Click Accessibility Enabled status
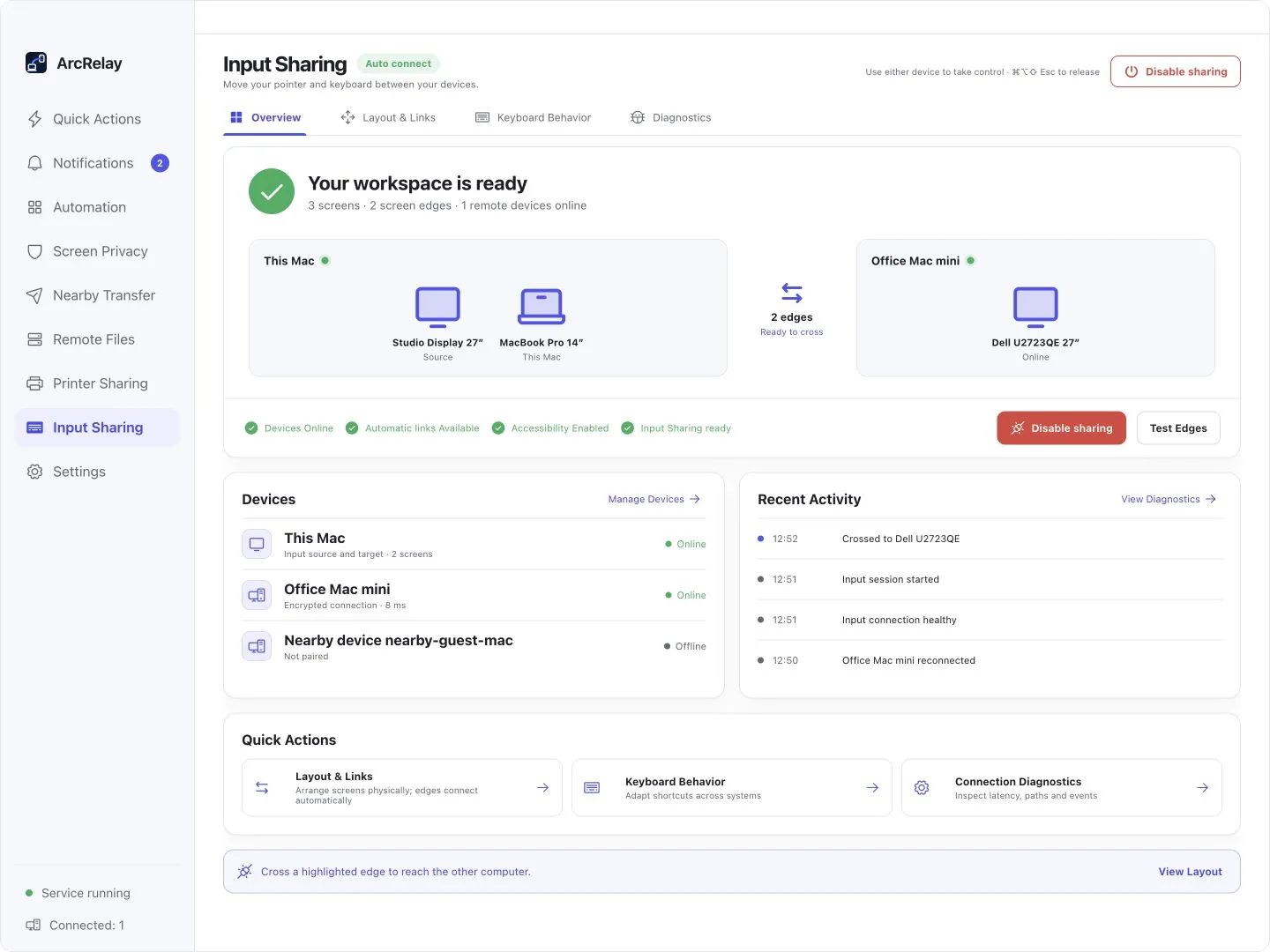 (550, 428)
